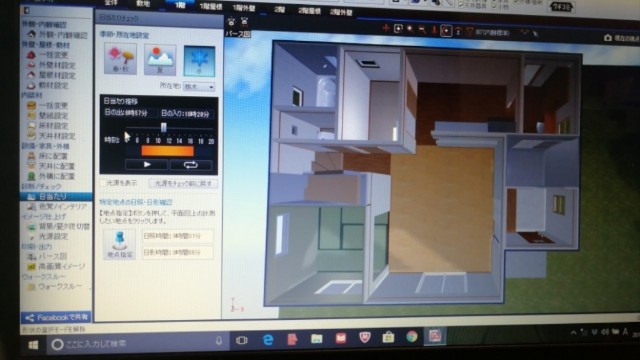Play the sunlight transition animation
This screenshot has height=360, width=640.
tap(147, 164)
